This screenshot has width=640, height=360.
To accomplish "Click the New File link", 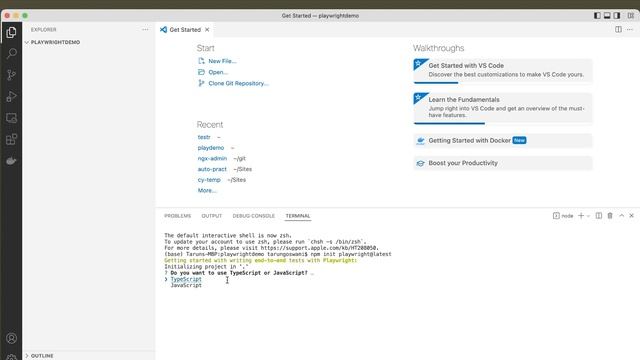I will [x=222, y=61].
